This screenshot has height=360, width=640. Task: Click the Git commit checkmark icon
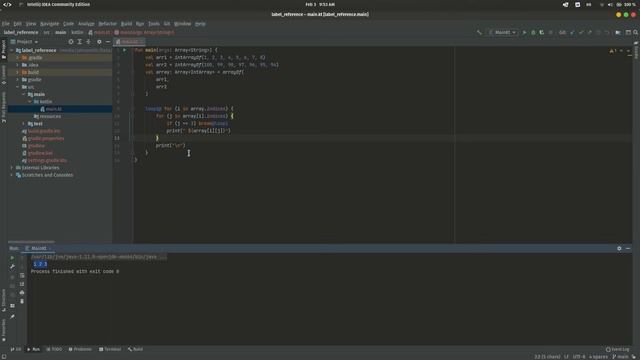click(581, 32)
